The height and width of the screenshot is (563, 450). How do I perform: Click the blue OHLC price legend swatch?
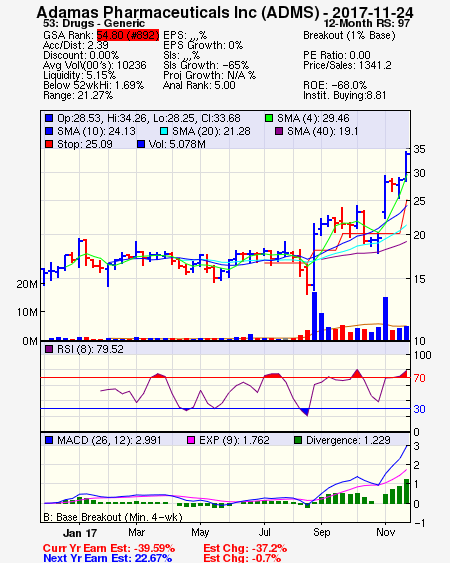(49, 118)
